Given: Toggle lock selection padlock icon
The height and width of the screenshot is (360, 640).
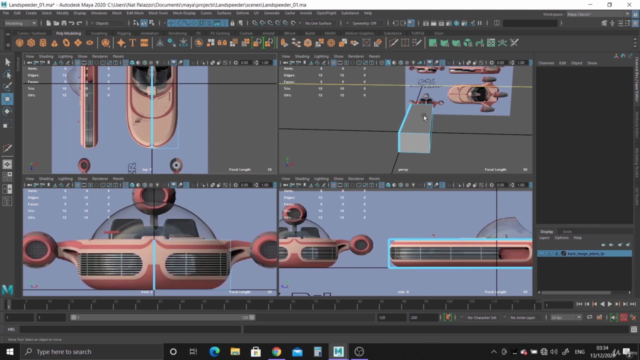Looking at the screenshot, I should (233, 23).
